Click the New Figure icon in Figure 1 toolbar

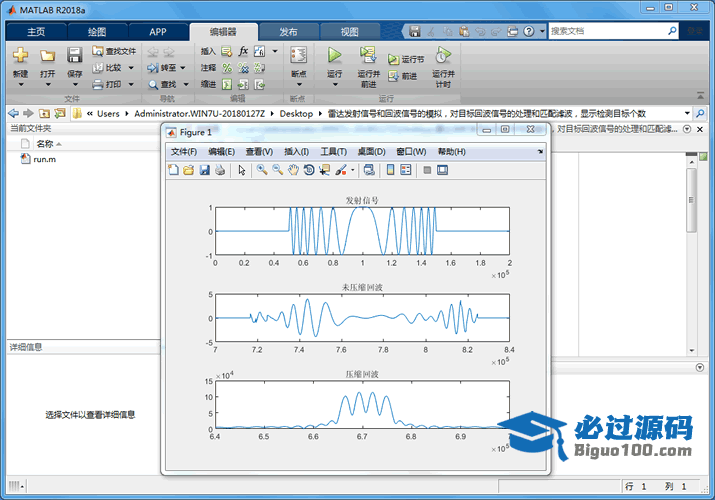[173, 170]
